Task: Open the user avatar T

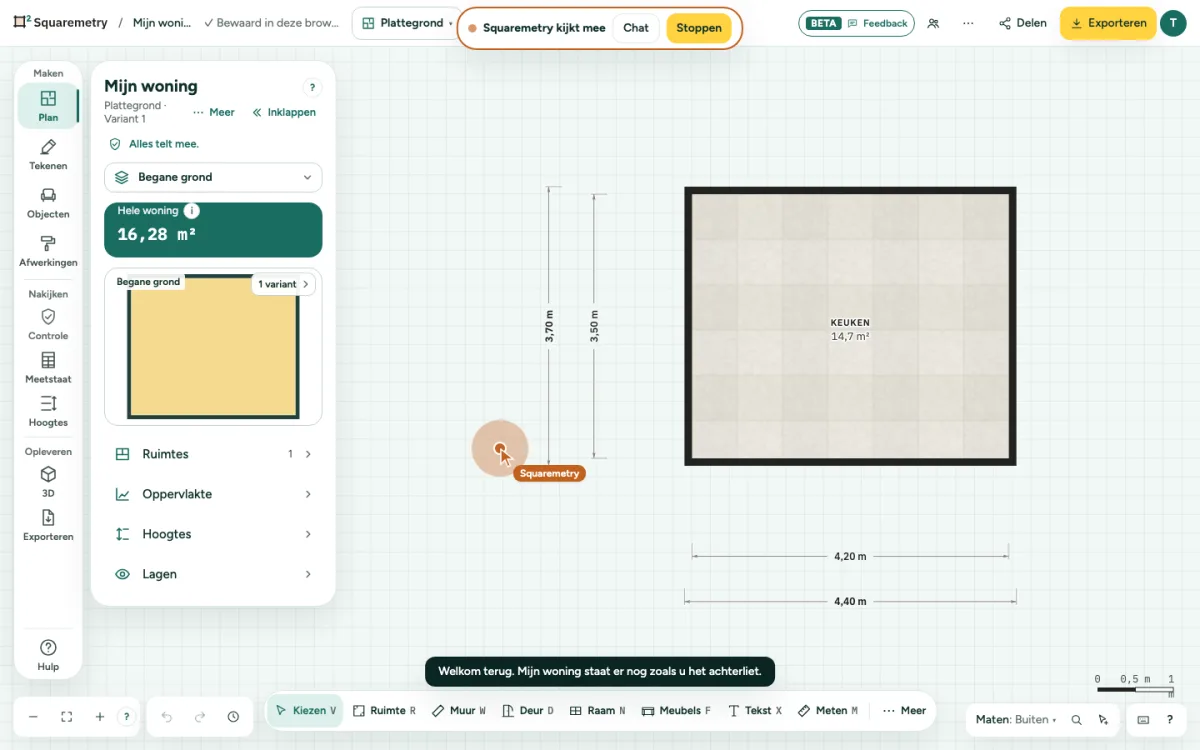Action: 1173,23
